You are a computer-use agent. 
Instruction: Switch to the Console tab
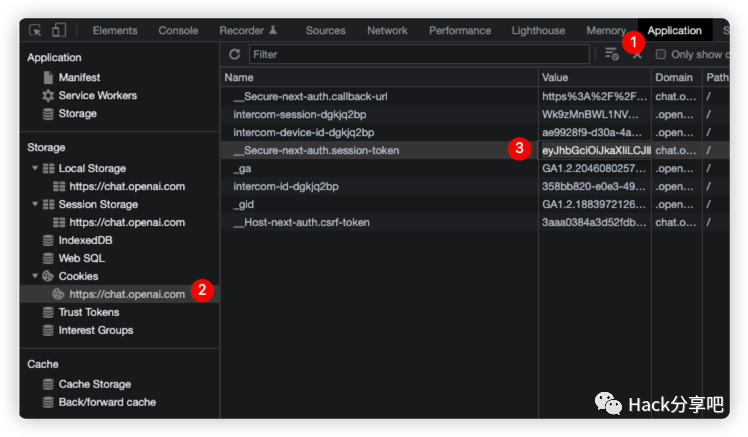pos(178,31)
